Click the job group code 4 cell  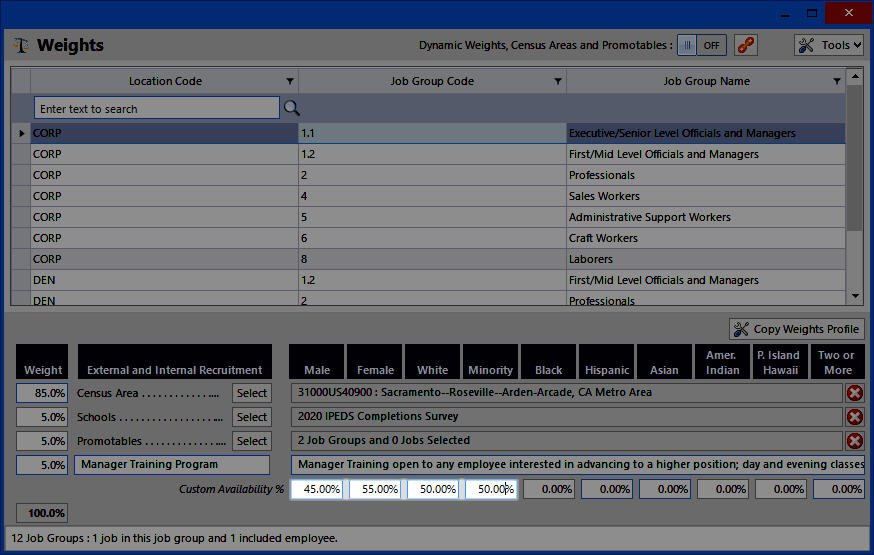(x=432, y=196)
